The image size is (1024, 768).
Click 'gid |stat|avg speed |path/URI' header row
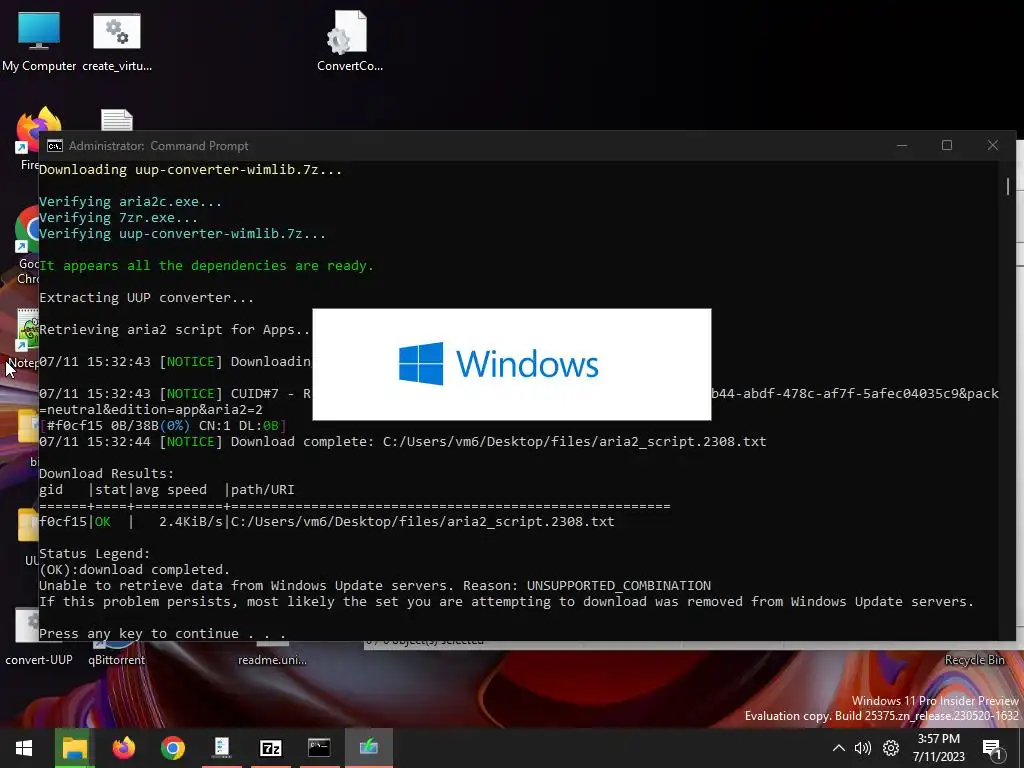(167, 489)
